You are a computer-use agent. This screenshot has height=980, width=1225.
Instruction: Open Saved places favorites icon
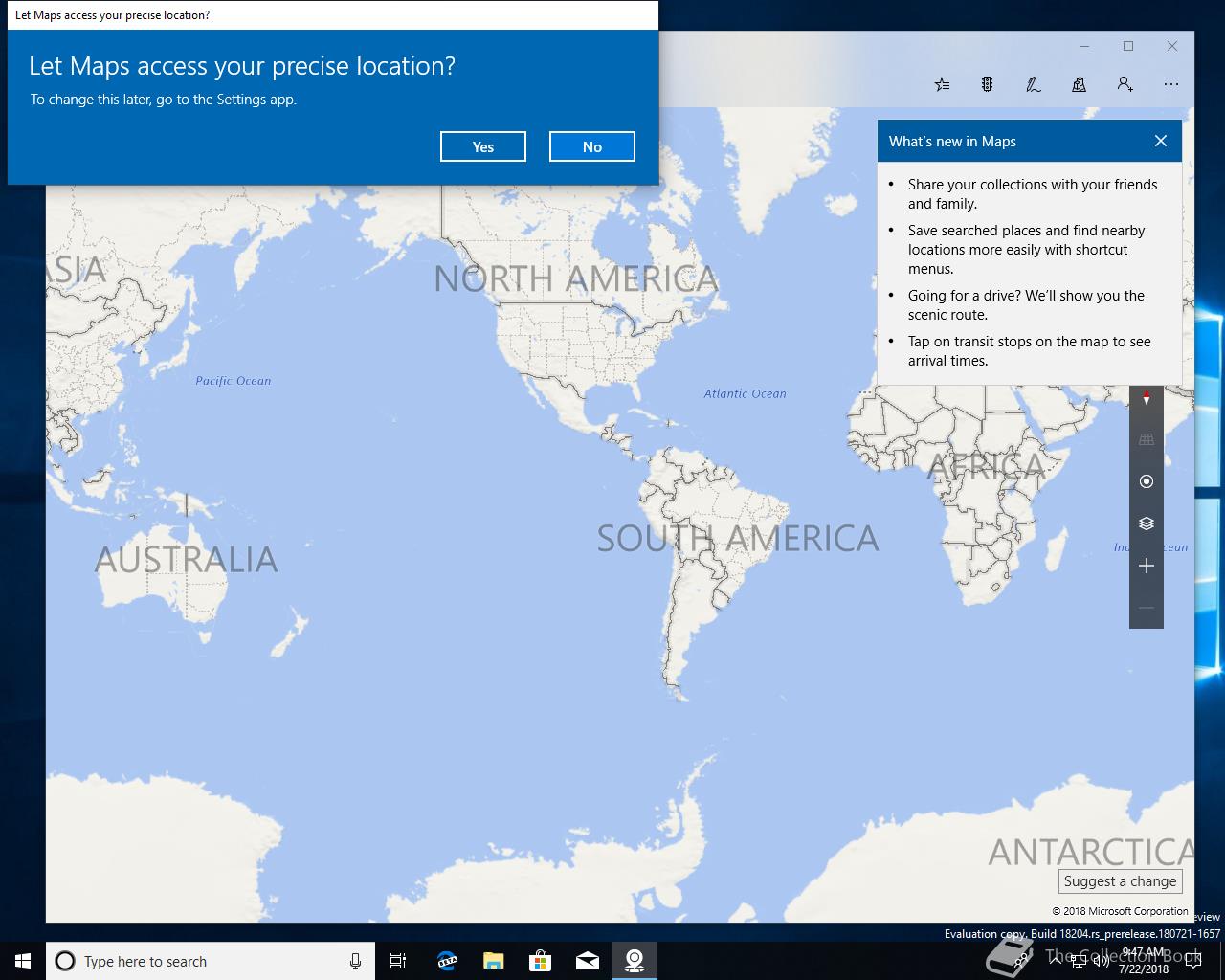click(x=942, y=84)
